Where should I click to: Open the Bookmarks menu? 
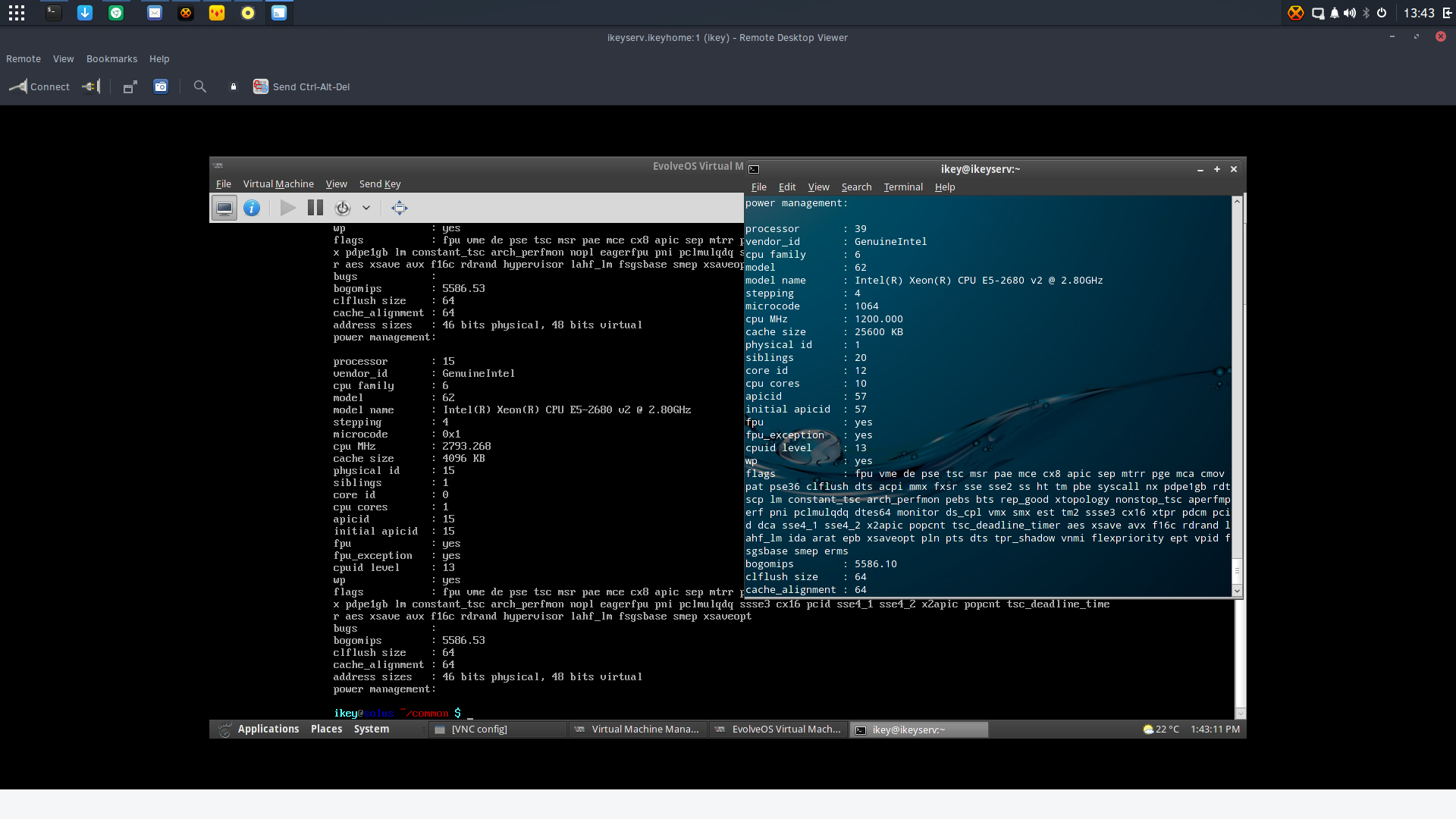(x=112, y=59)
